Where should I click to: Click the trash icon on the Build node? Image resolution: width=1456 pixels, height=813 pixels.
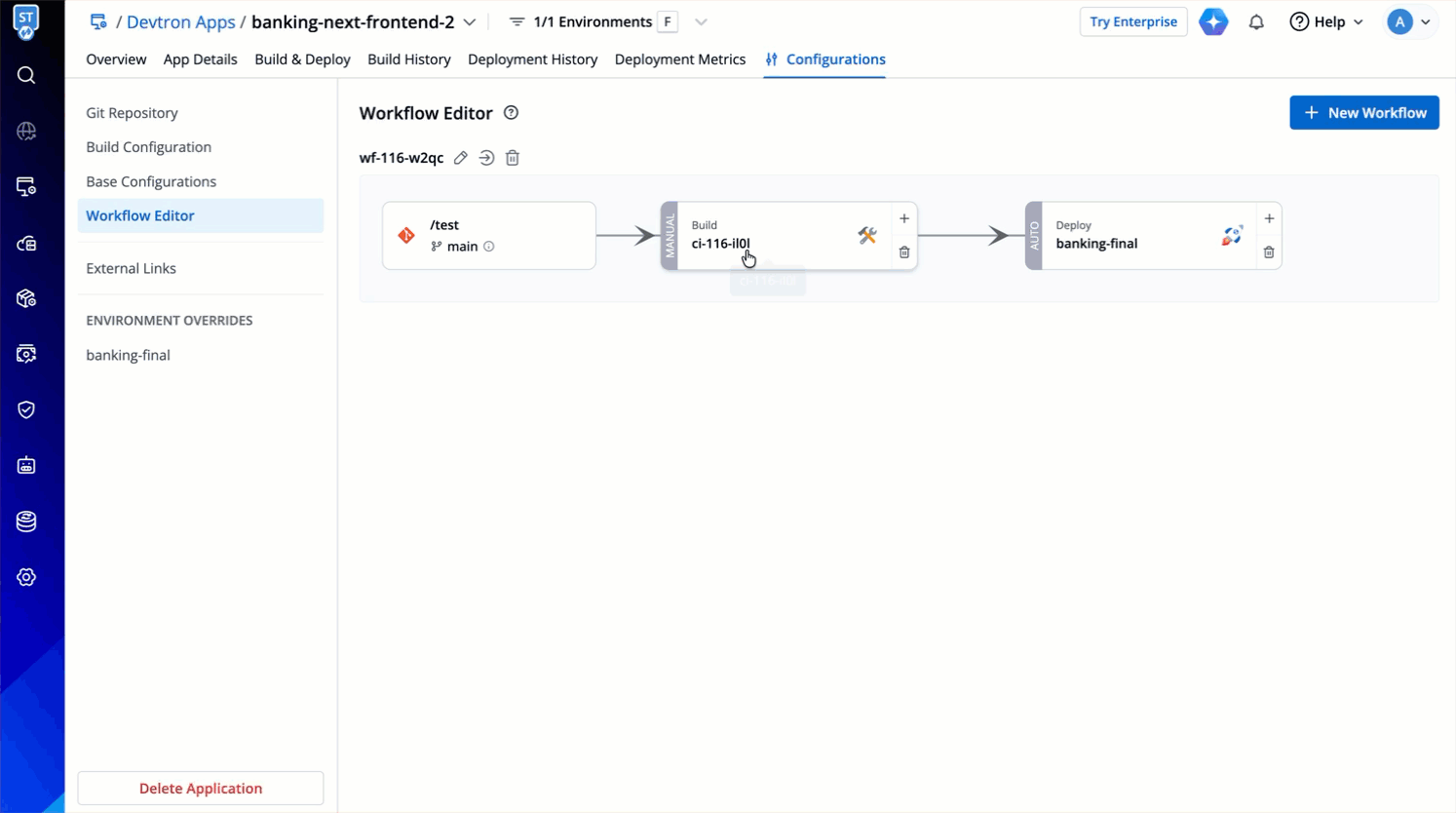(904, 252)
